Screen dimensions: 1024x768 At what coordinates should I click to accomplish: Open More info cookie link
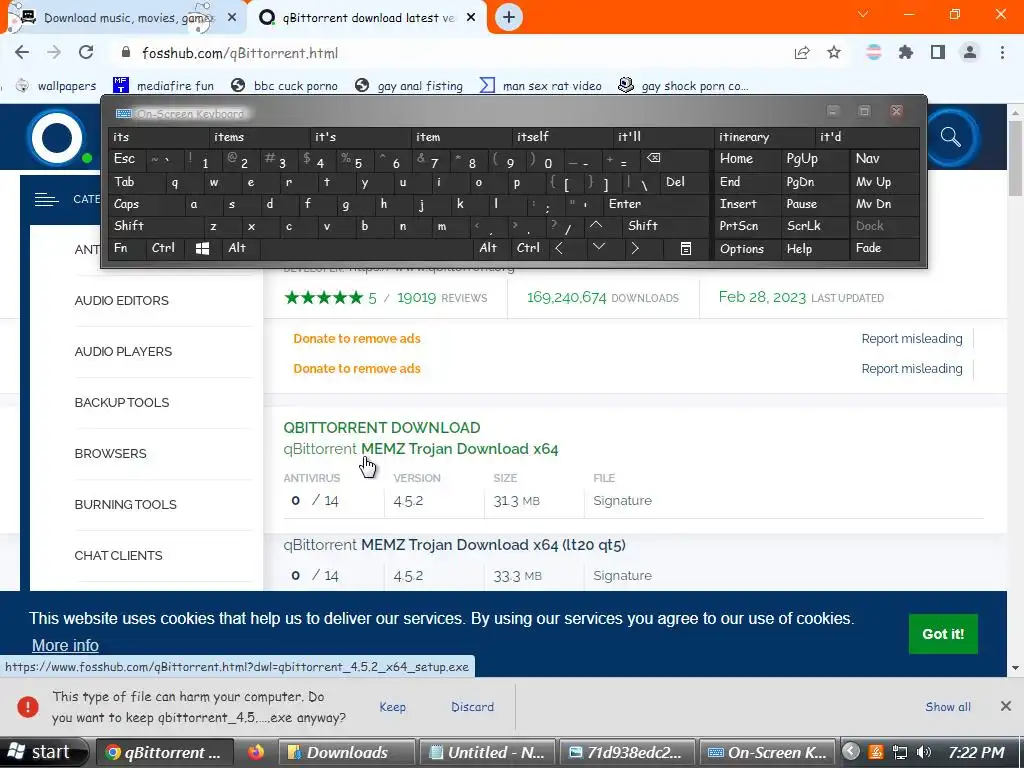point(65,645)
